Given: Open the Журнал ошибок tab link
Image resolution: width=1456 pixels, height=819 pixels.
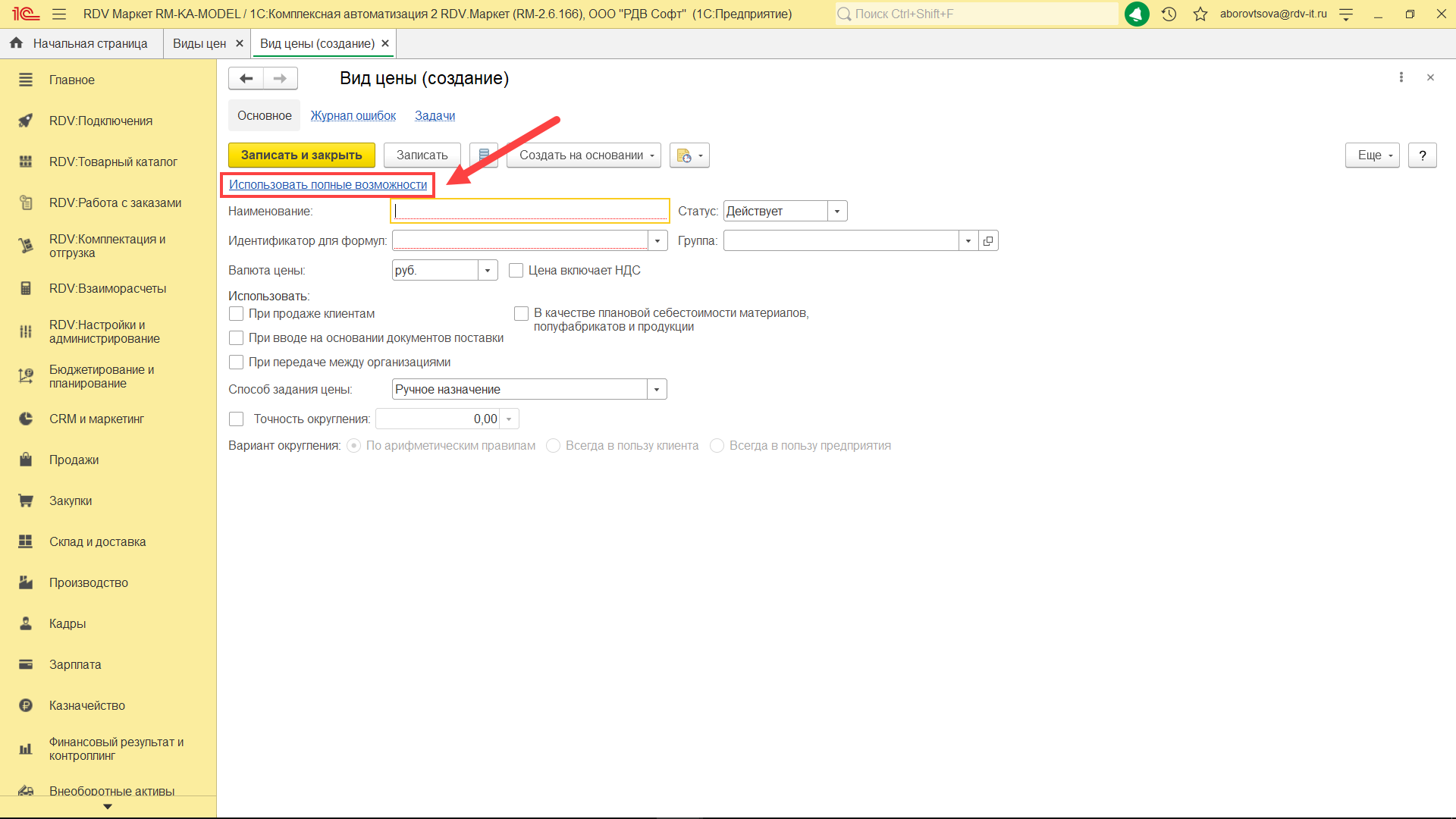Looking at the screenshot, I should coord(353,115).
